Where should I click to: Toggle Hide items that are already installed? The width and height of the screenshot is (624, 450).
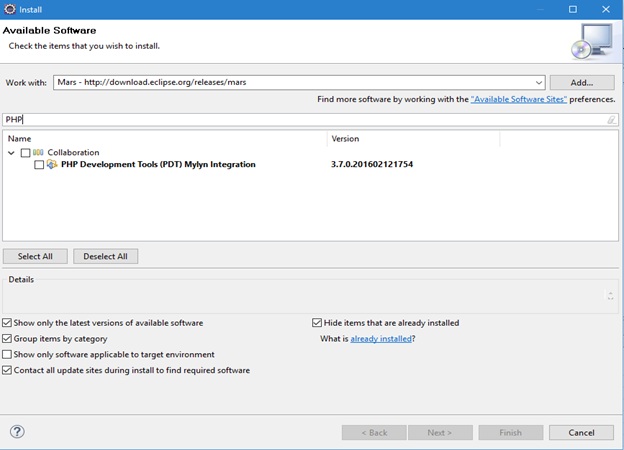[317, 323]
